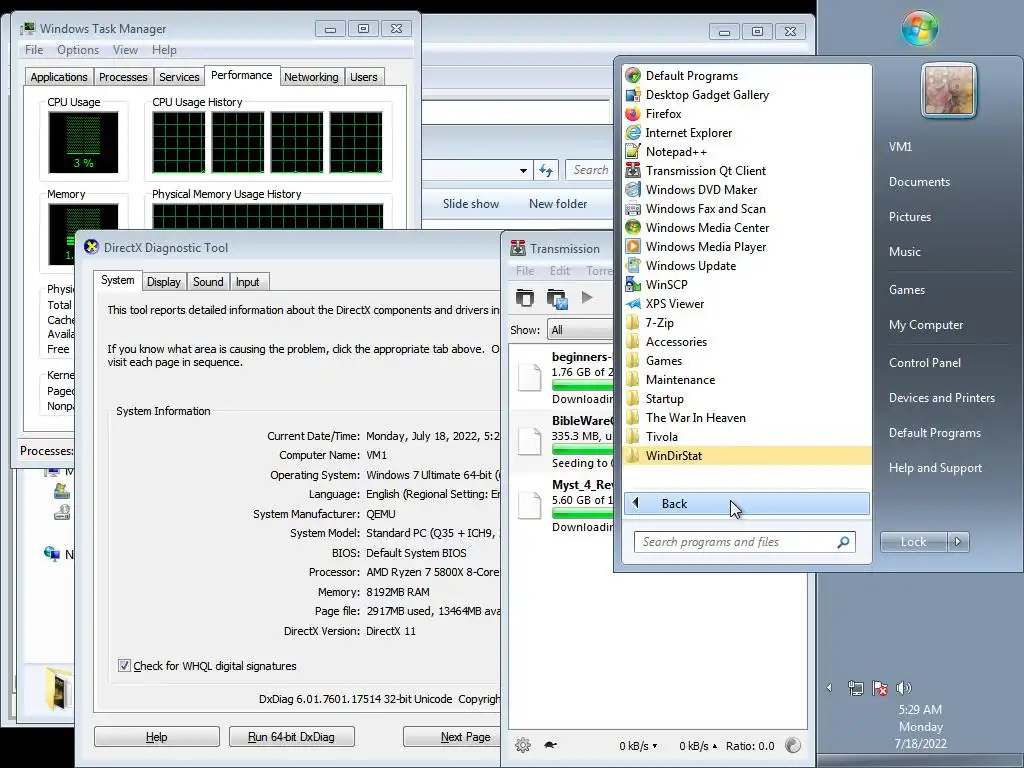The height and width of the screenshot is (768, 1024).
Task: Expand the highlighted WinDirStat folder
Action: point(747,455)
